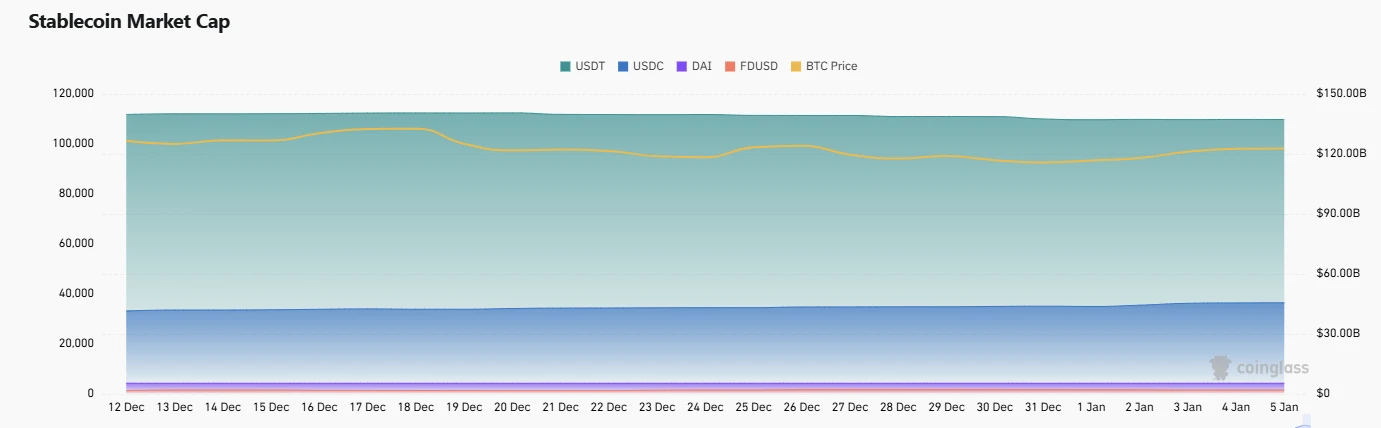The height and width of the screenshot is (428, 1381).
Task: Click the BTC Price yellow legend swatch
Action: pos(796,67)
